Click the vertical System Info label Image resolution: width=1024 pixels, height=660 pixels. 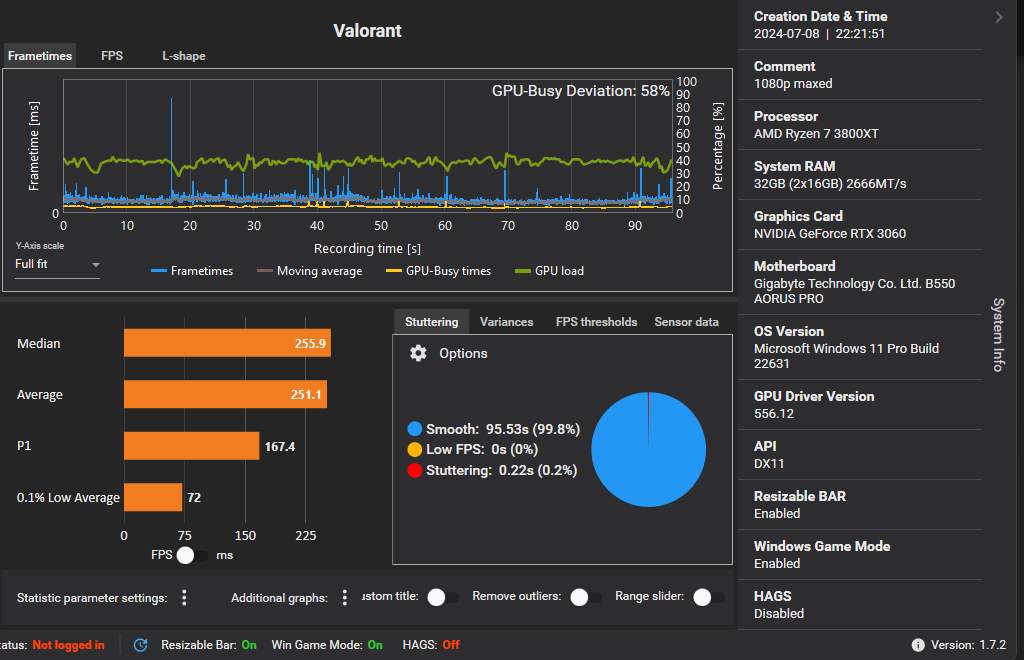point(999,334)
